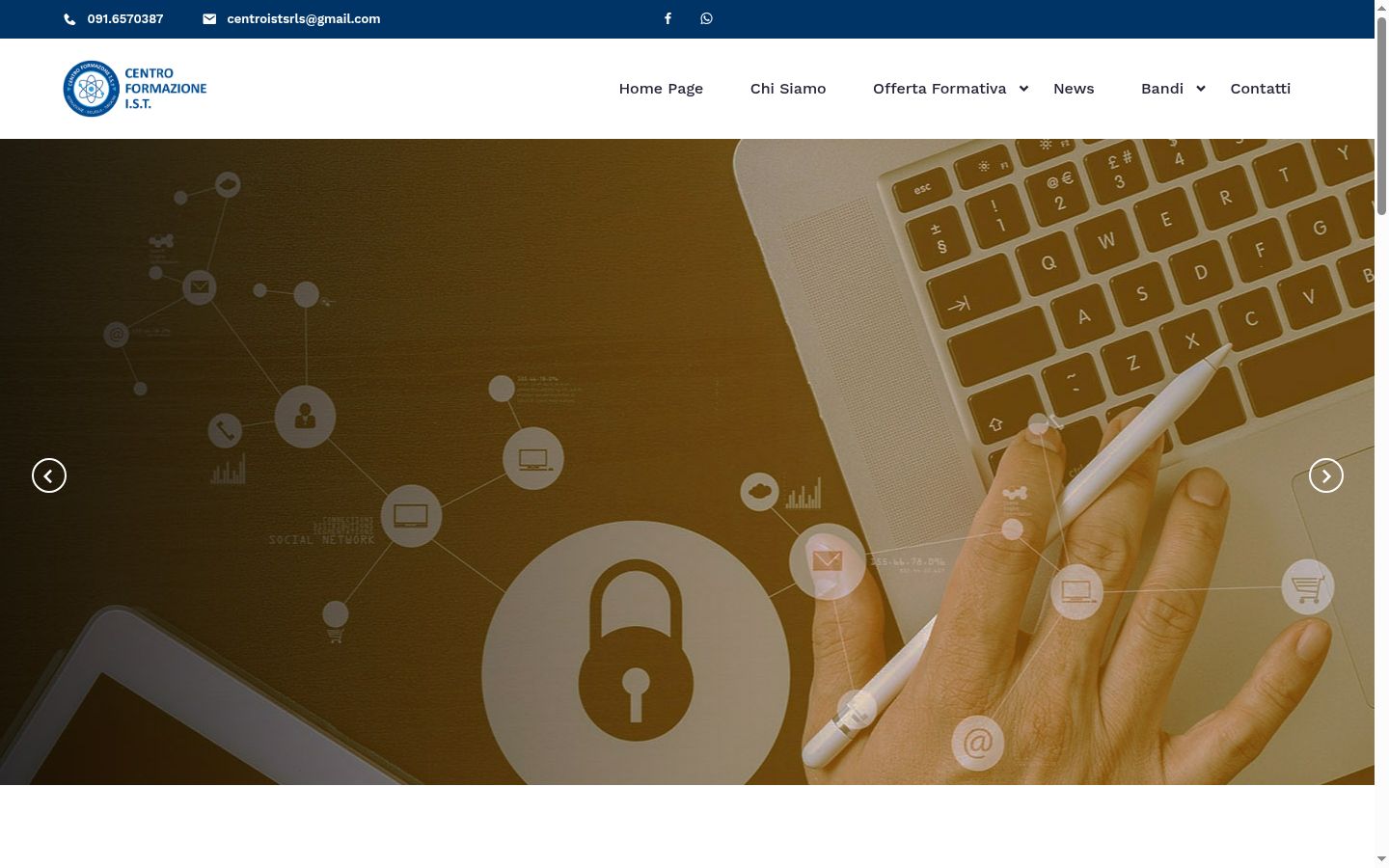Expand the Bandi dropdown chevron
The image size is (1389, 868).
pyautogui.click(x=1201, y=89)
